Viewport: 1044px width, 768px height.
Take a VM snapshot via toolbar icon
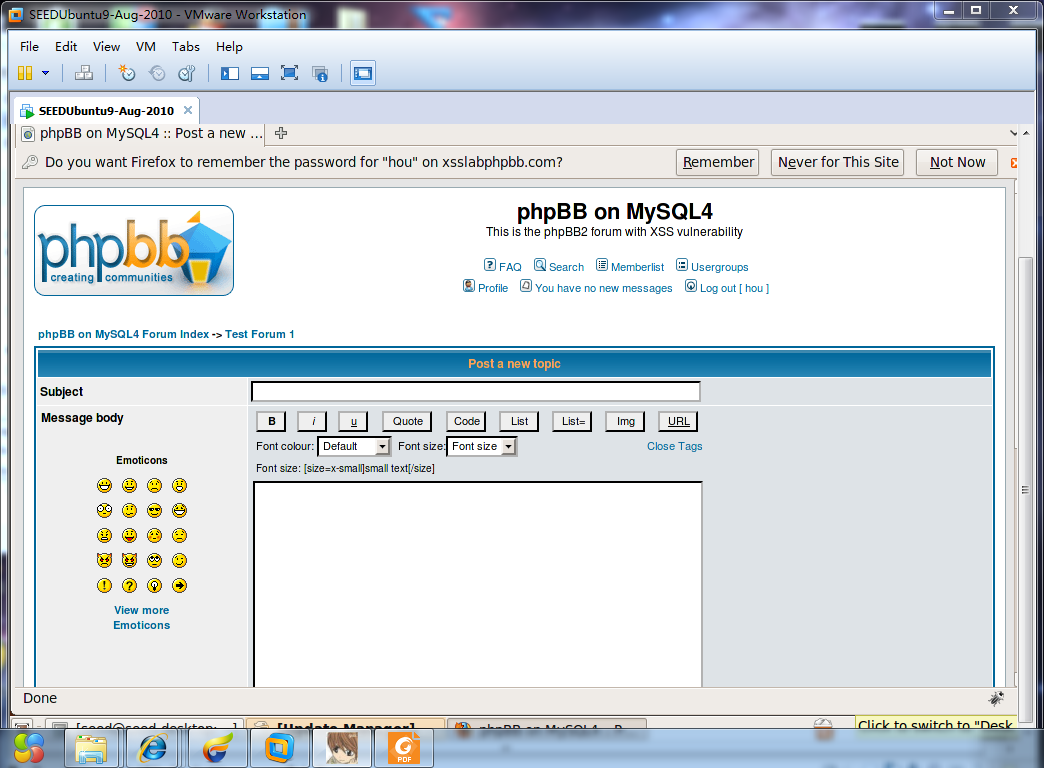point(126,73)
